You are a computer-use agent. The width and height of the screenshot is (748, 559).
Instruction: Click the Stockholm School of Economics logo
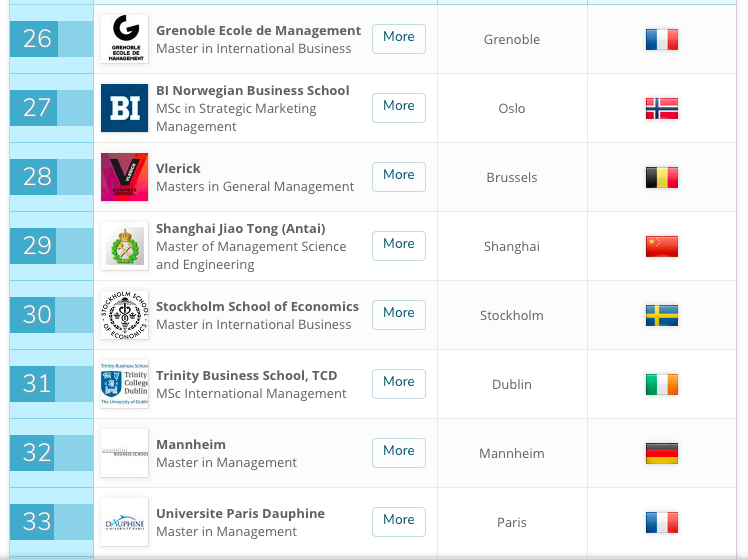(124, 315)
